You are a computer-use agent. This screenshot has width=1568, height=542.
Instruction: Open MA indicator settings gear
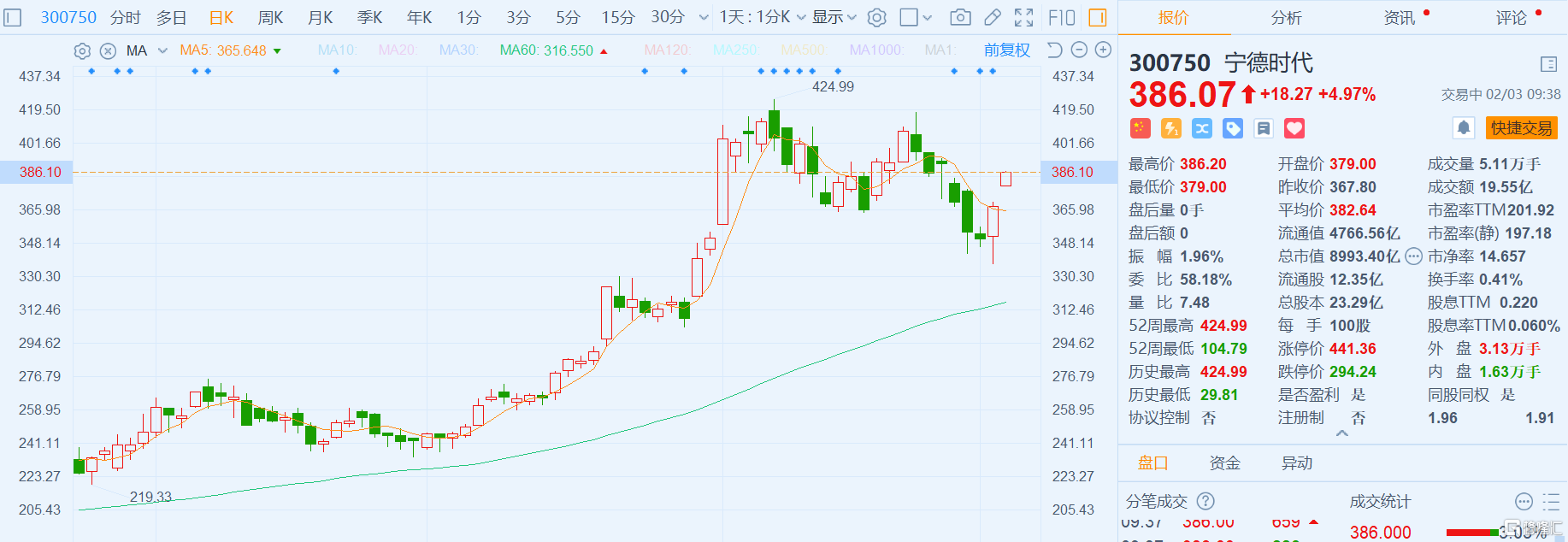[x=82, y=51]
